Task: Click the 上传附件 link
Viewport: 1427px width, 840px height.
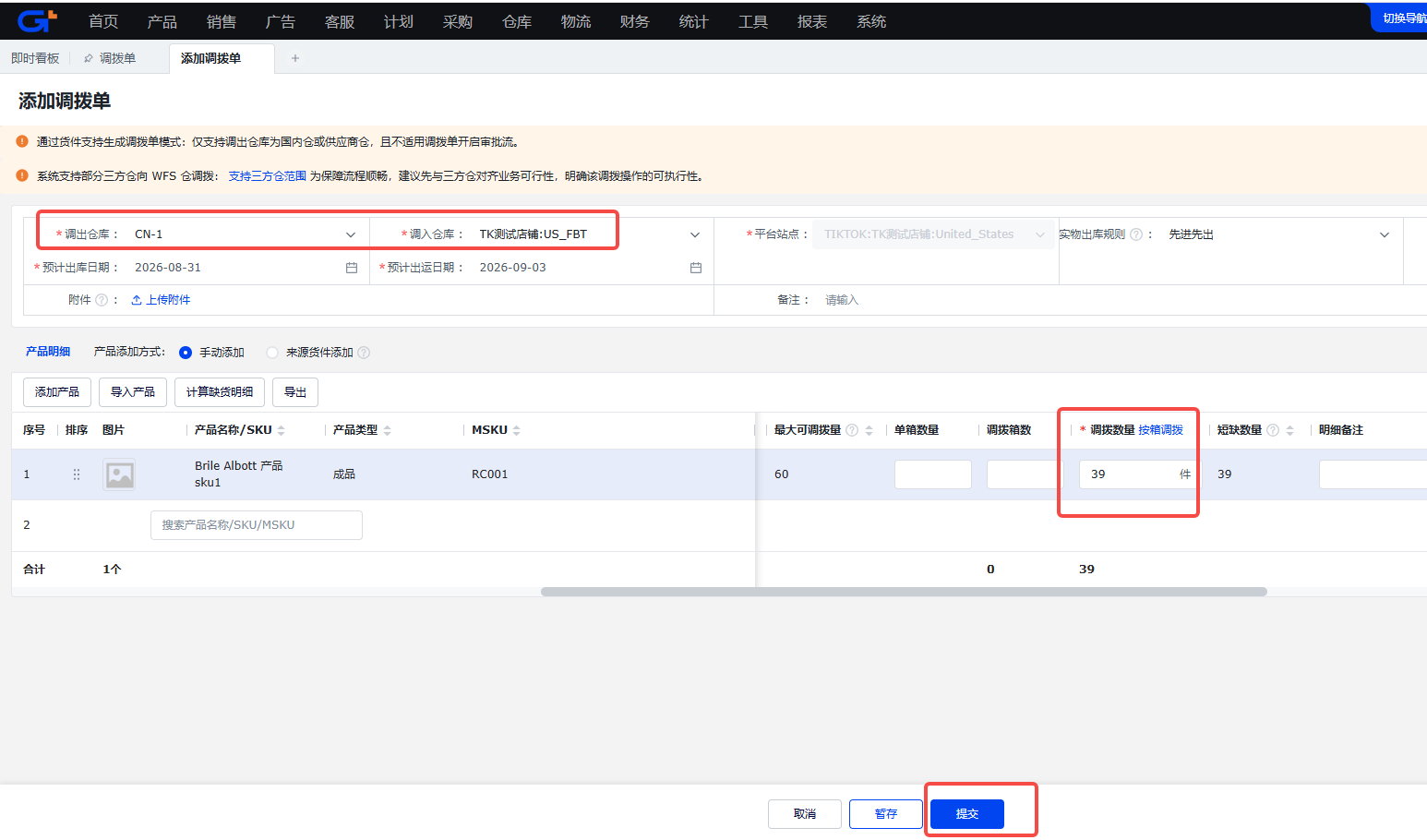Action: [x=162, y=300]
